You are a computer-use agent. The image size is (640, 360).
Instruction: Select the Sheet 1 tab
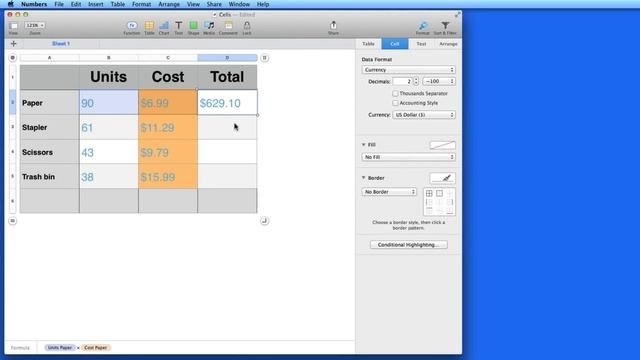point(61,44)
